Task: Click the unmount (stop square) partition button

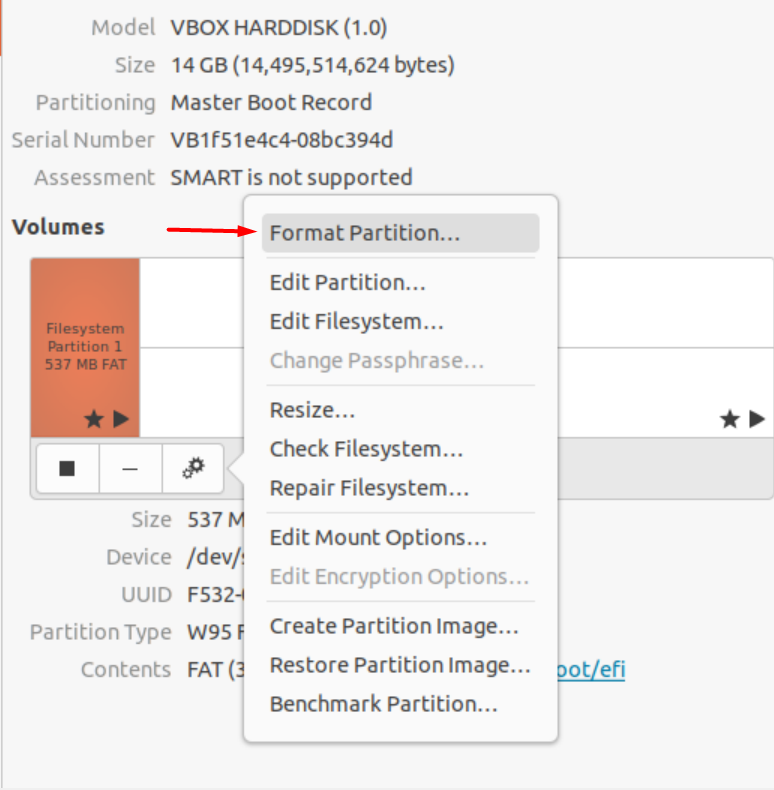Action: pyautogui.click(x=67, y=467)
